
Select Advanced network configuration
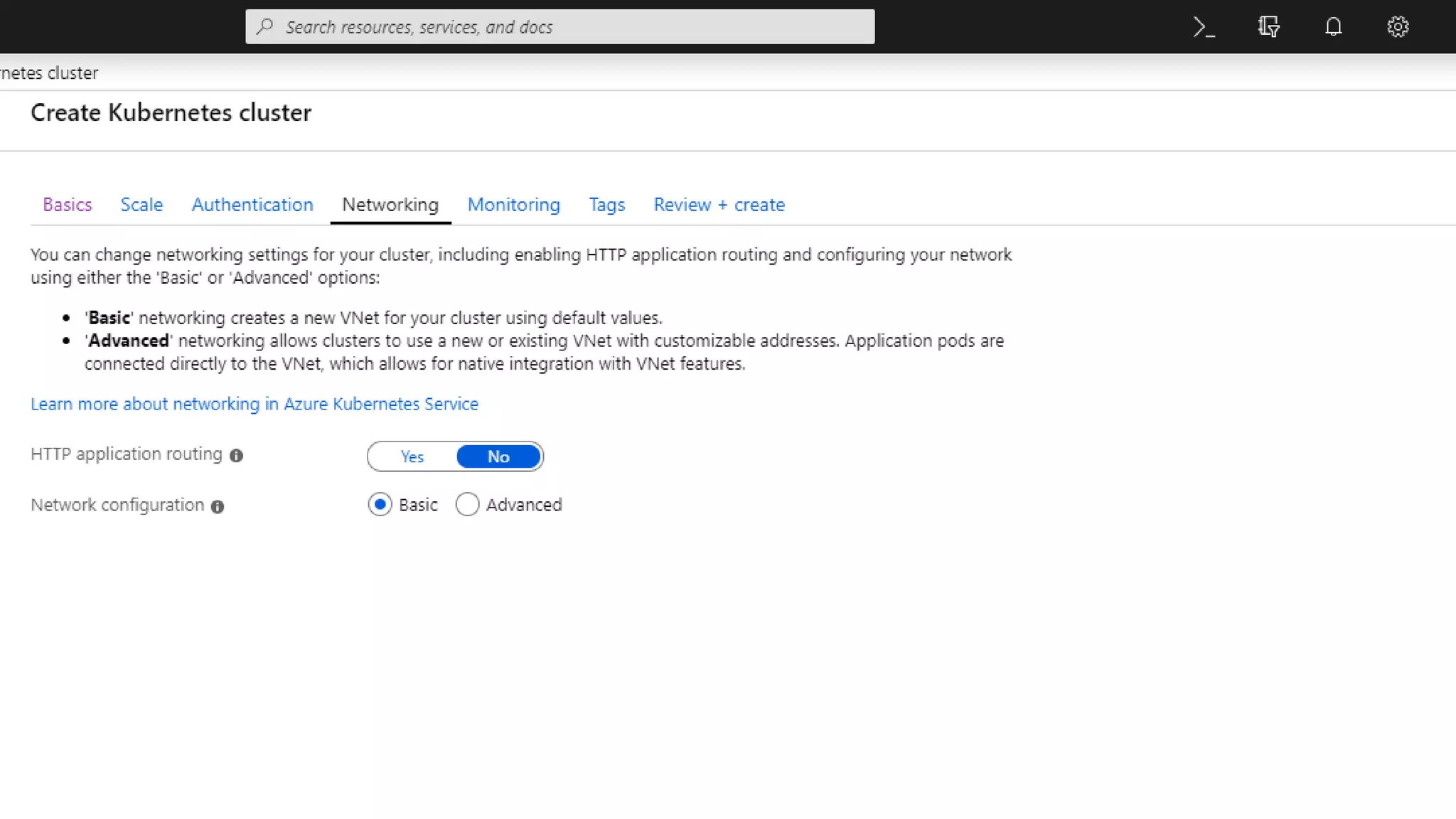click(467, 504)
